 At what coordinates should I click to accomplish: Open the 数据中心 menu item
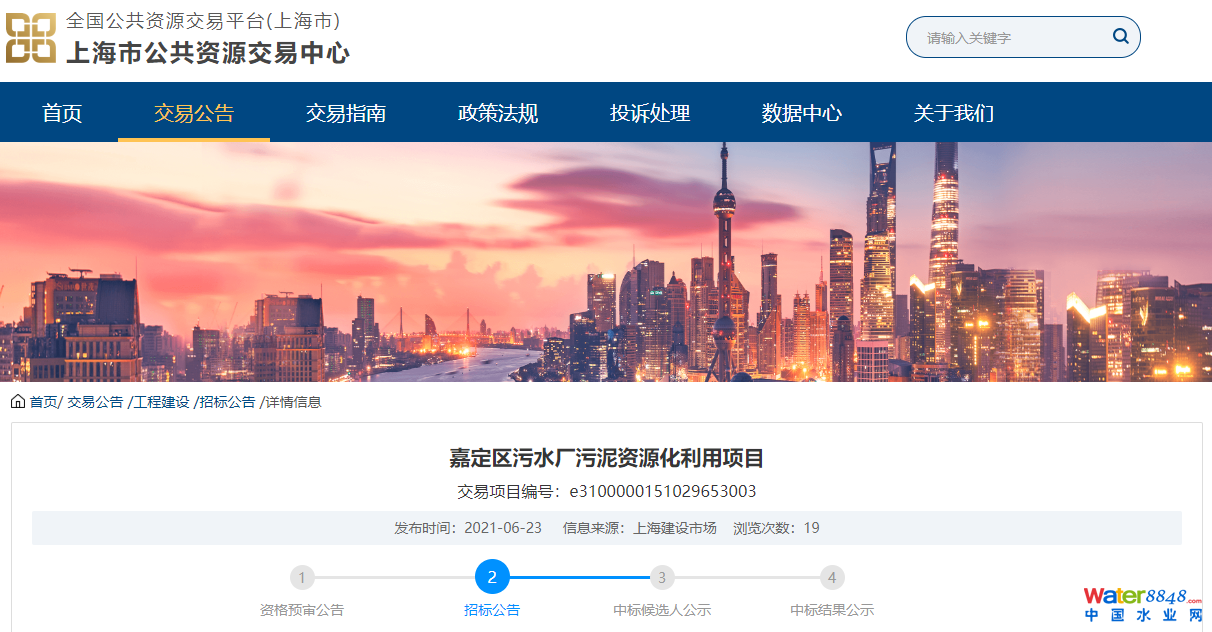coord(802,113)
